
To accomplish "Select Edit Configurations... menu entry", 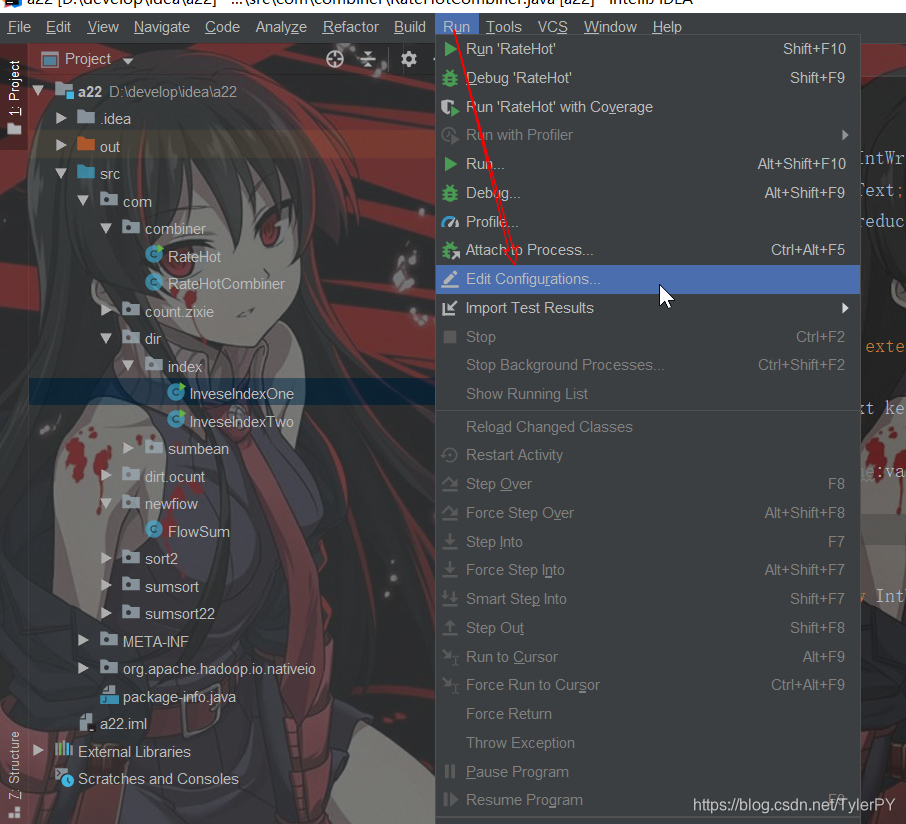I will 648,279.
